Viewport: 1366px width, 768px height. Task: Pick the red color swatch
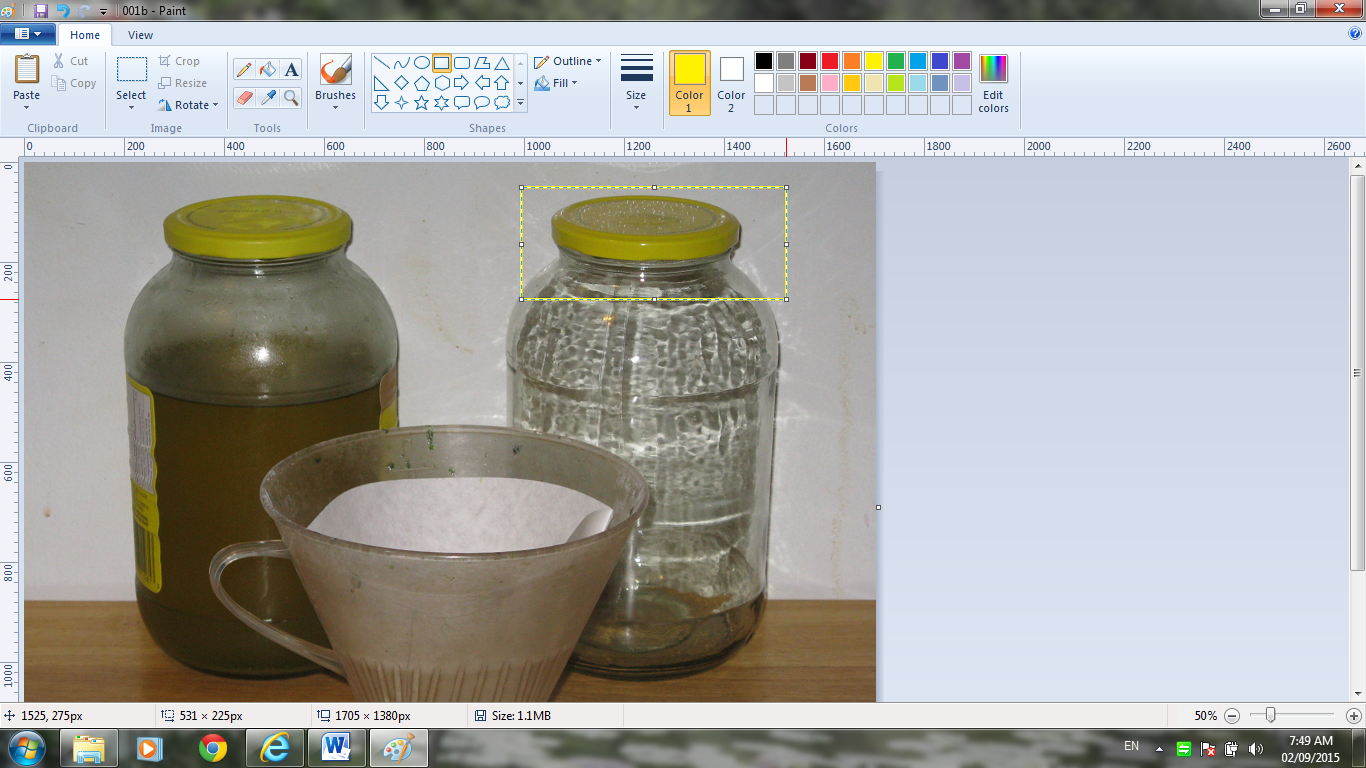[830, 61]
